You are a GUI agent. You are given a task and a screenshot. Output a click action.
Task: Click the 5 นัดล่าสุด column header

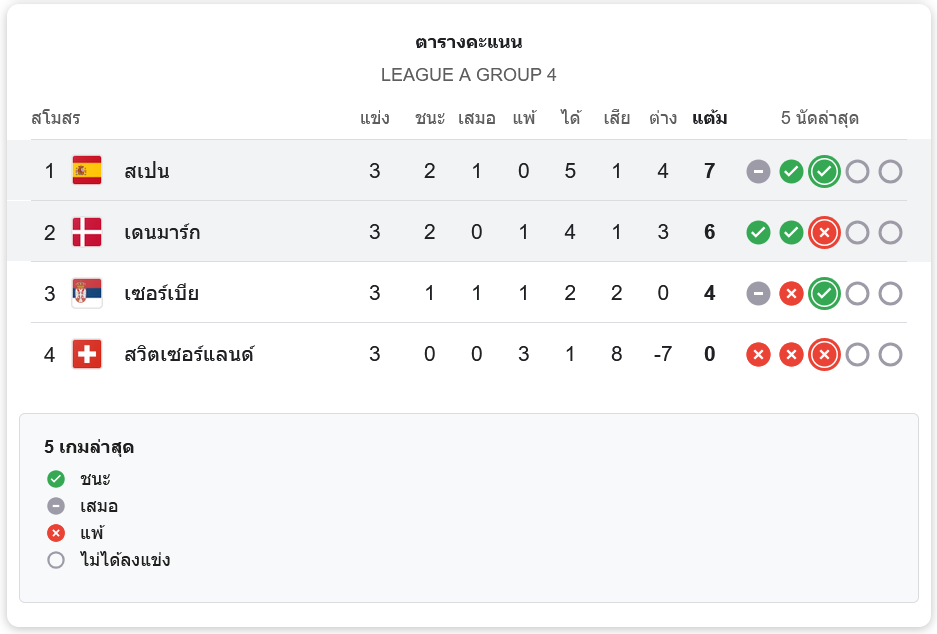click(x=820, y=118)
